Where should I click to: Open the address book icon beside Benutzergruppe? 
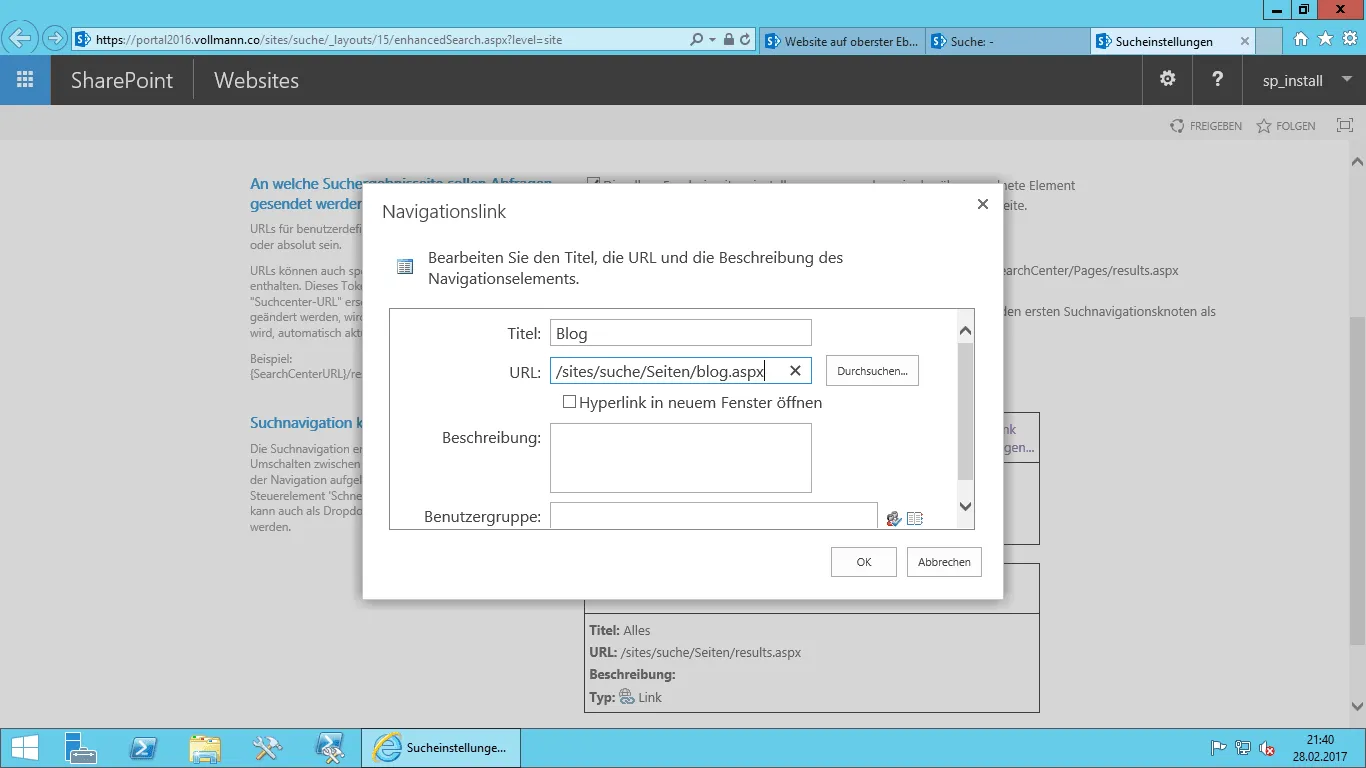[915, 518]
